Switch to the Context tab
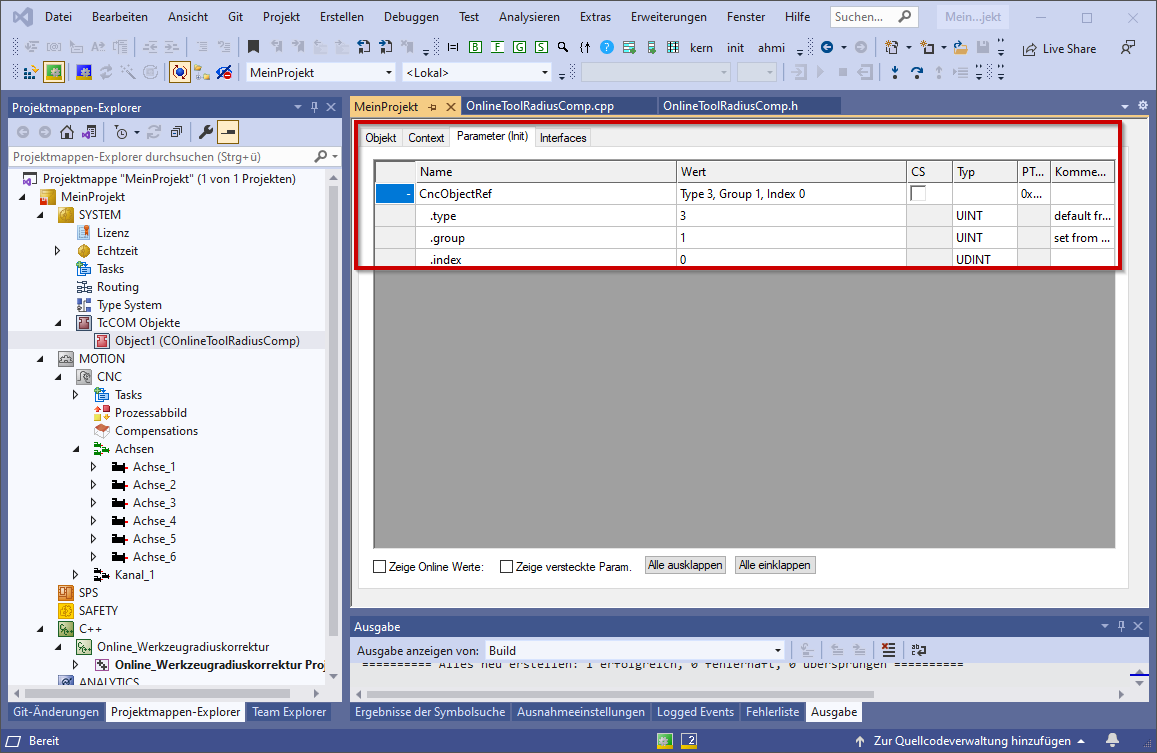The image size is (1157, 753). coord(426,137)
